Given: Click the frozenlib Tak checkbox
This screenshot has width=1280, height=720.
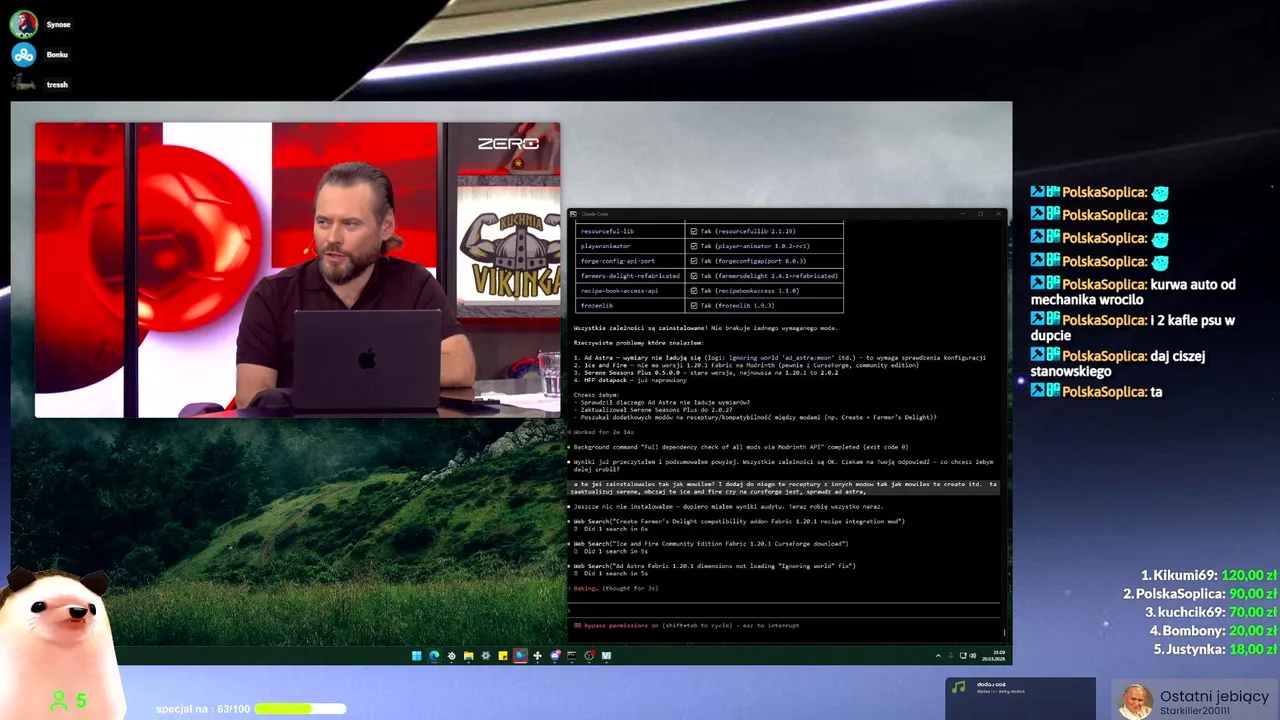Looking at the screenshot, I should coord(693,306).
